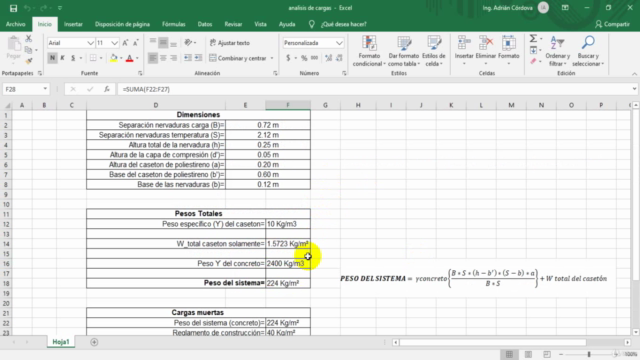
Task: Click the insert function fx icon
Action: point(107,89)
